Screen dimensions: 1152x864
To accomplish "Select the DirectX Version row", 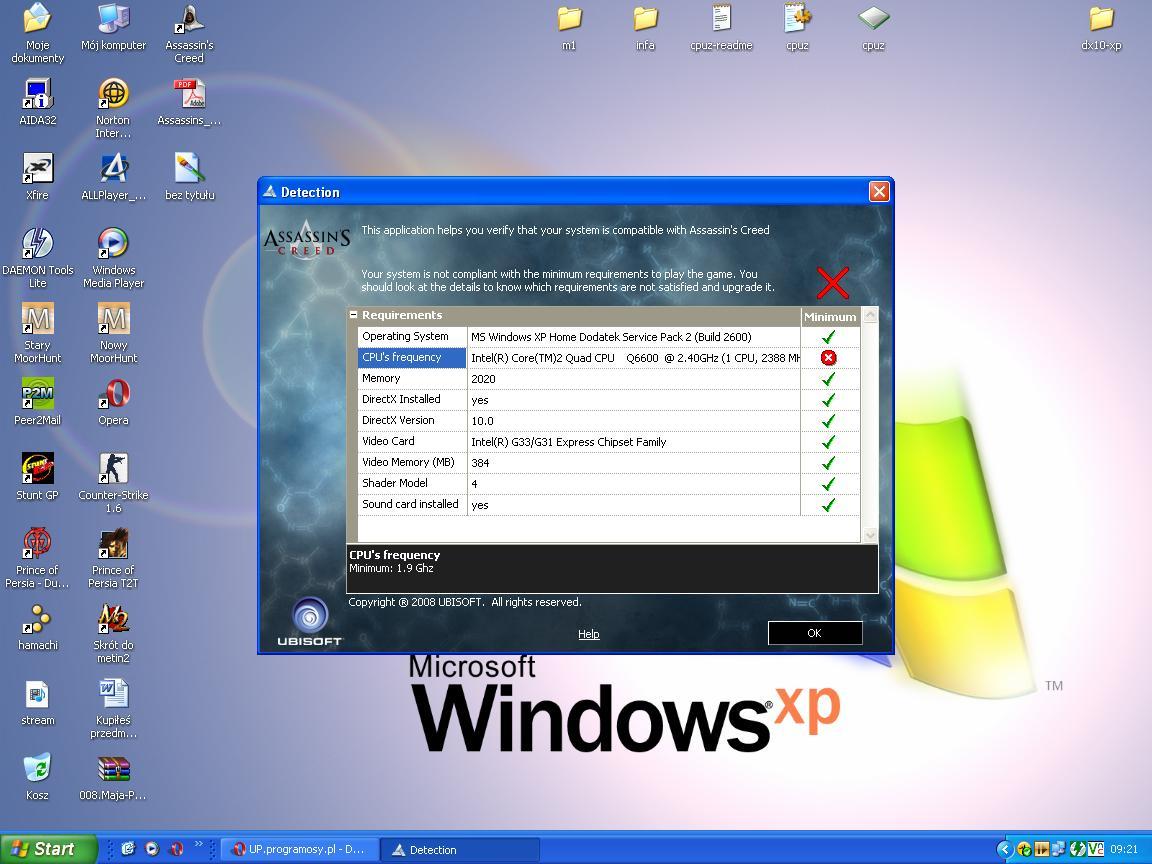I will tap(608, 420).
